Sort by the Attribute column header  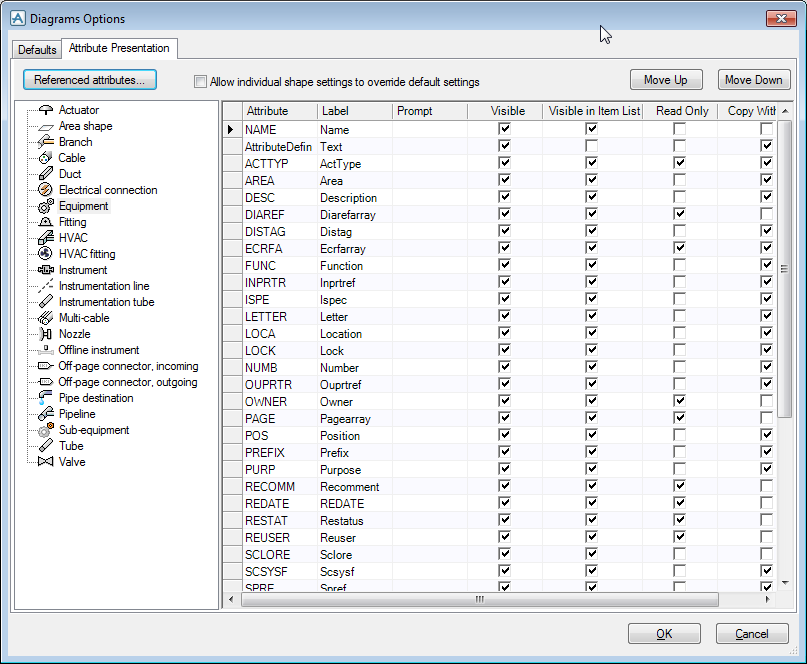(279, 111)
